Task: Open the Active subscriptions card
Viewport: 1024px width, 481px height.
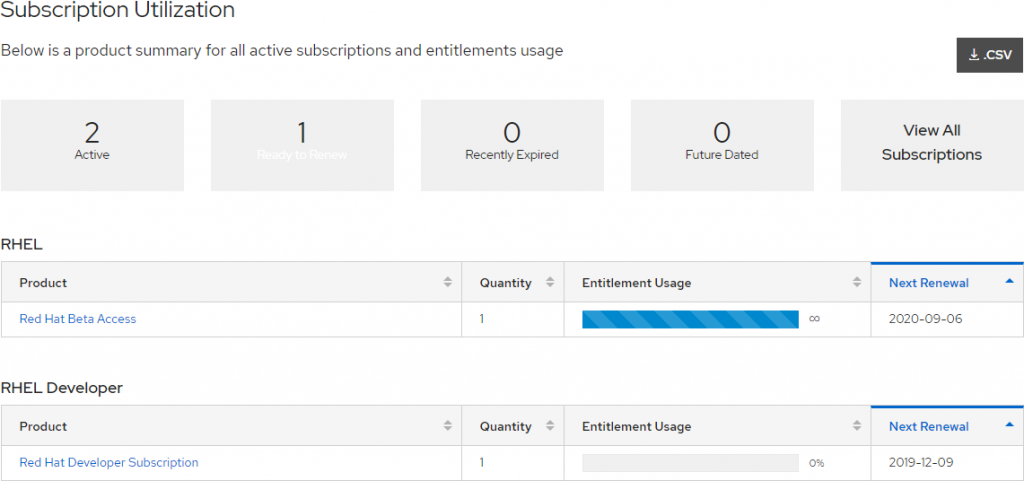Action: pos(92,144)
